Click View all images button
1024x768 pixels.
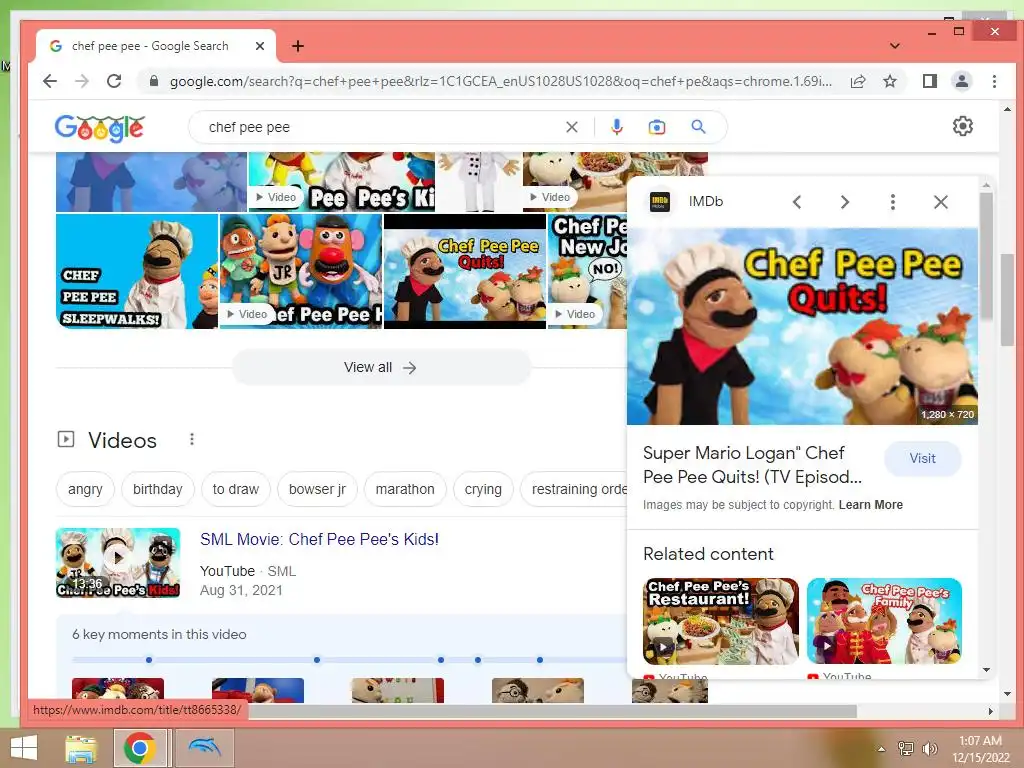(x=381, y=368)
